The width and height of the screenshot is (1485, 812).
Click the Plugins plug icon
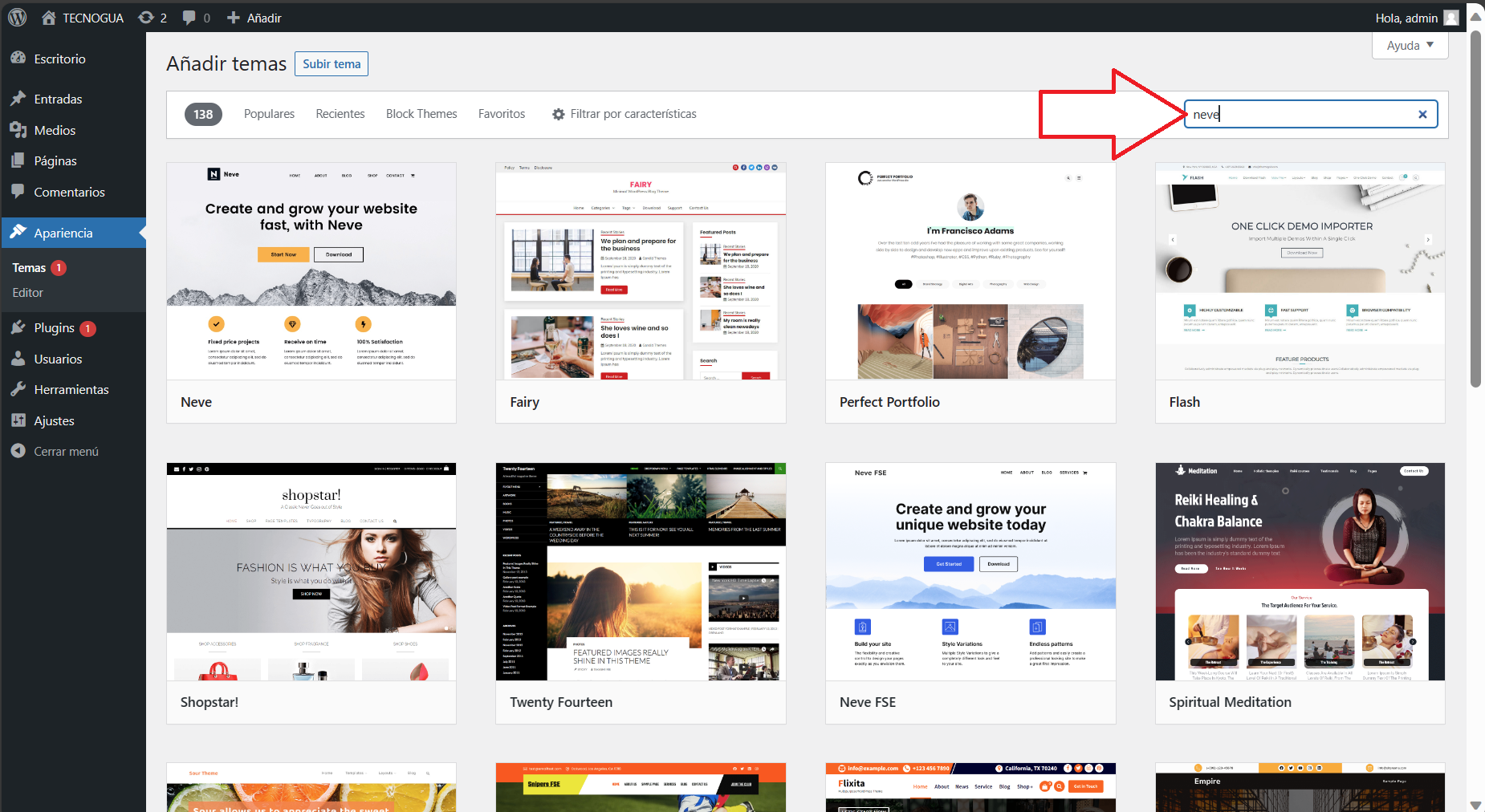coord(18,327)
